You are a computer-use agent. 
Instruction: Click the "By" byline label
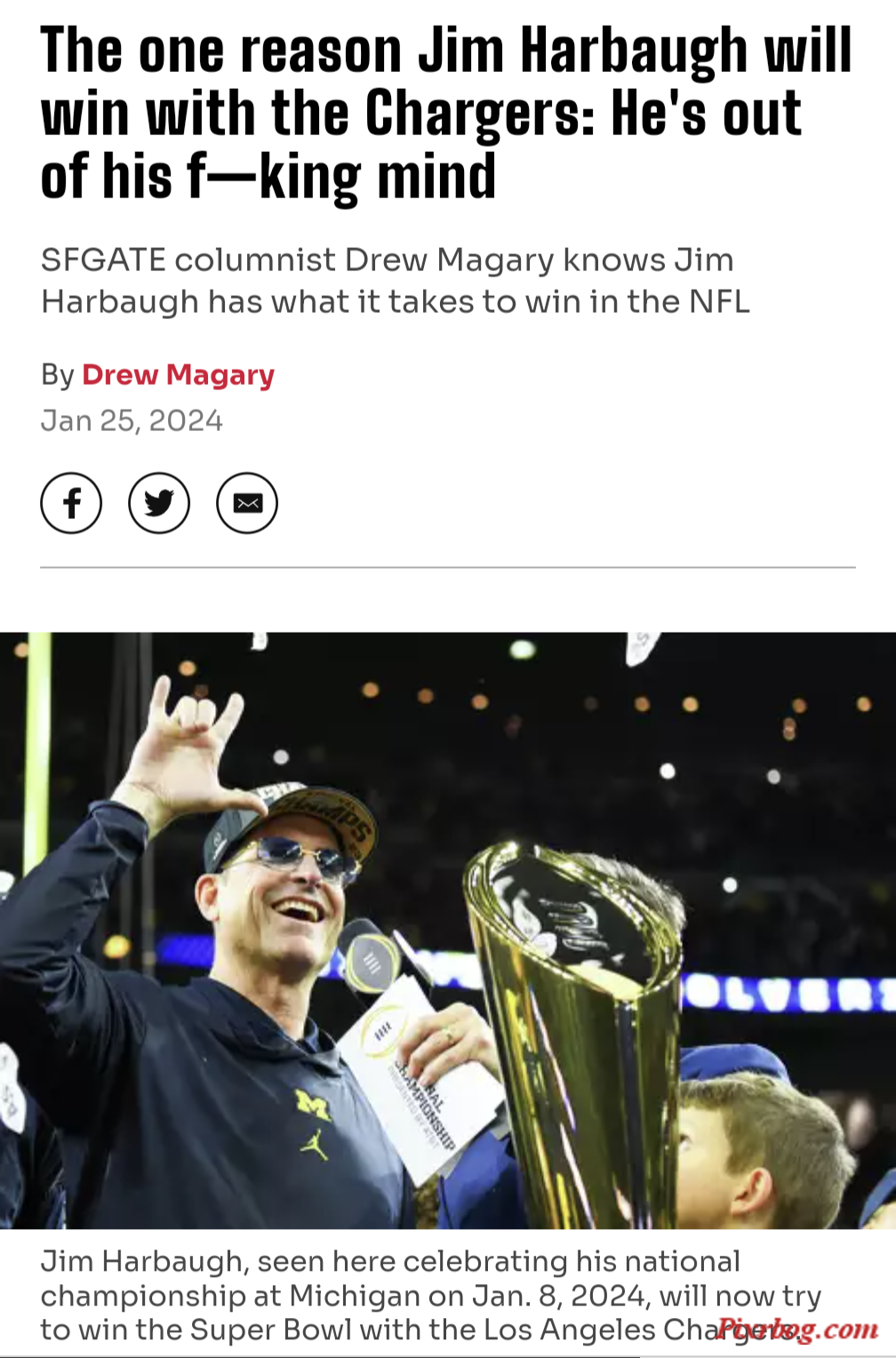57,375
